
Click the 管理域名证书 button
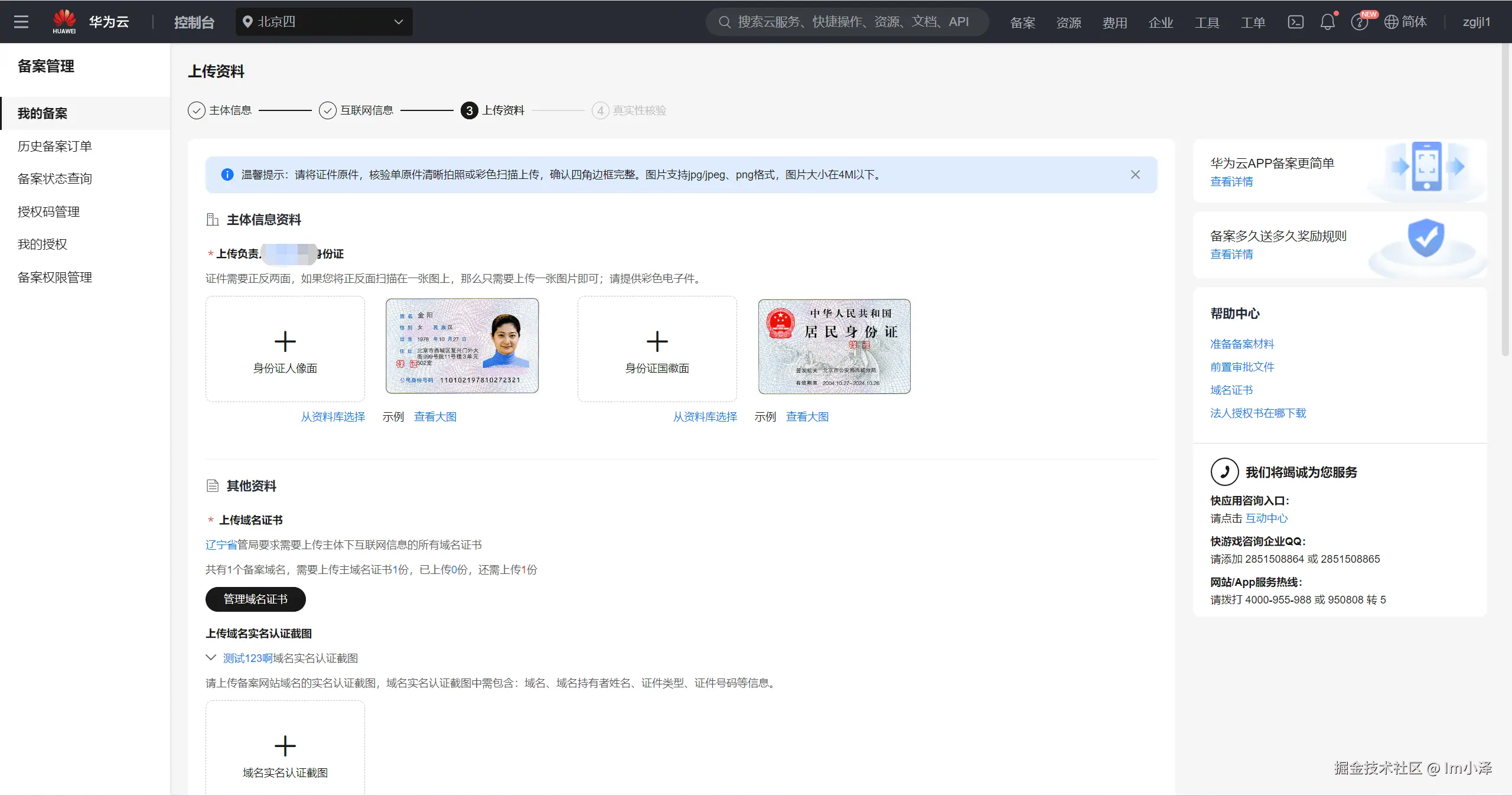pos(255,599)
